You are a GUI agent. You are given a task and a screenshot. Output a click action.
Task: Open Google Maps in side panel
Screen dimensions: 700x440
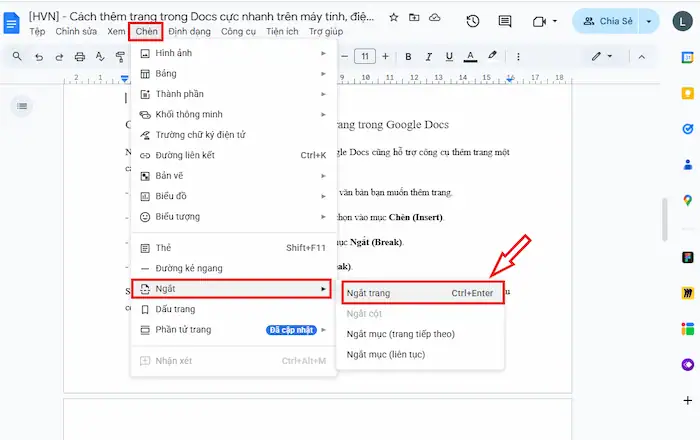coord(687,200)
